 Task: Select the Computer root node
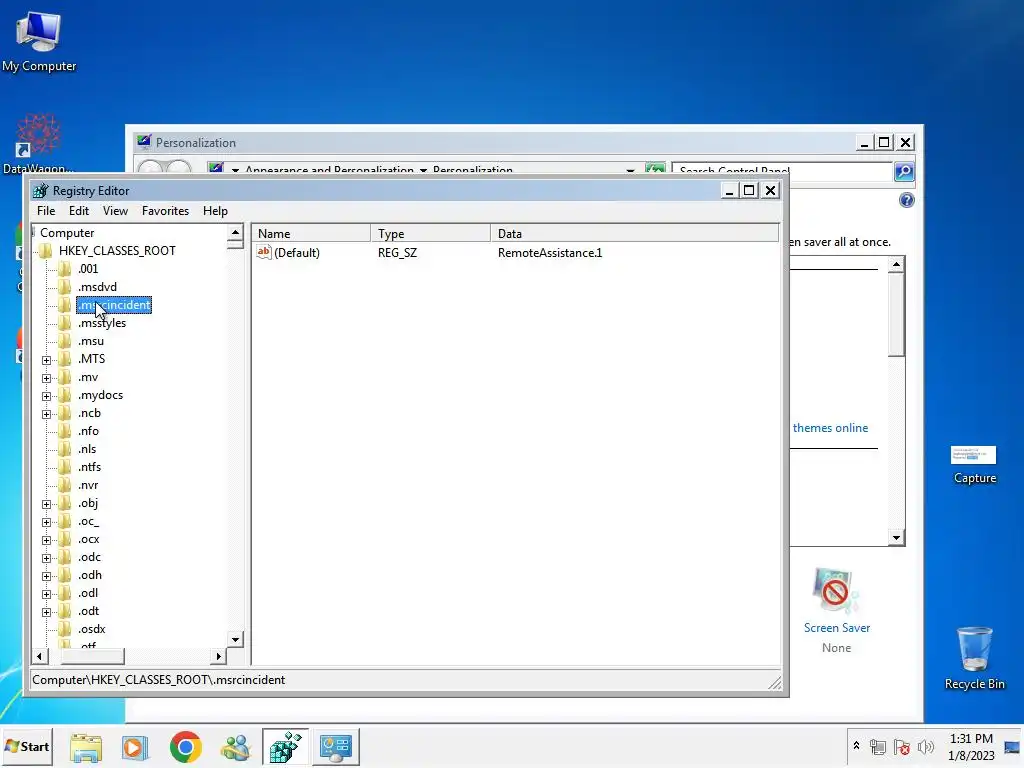[67, 232]
